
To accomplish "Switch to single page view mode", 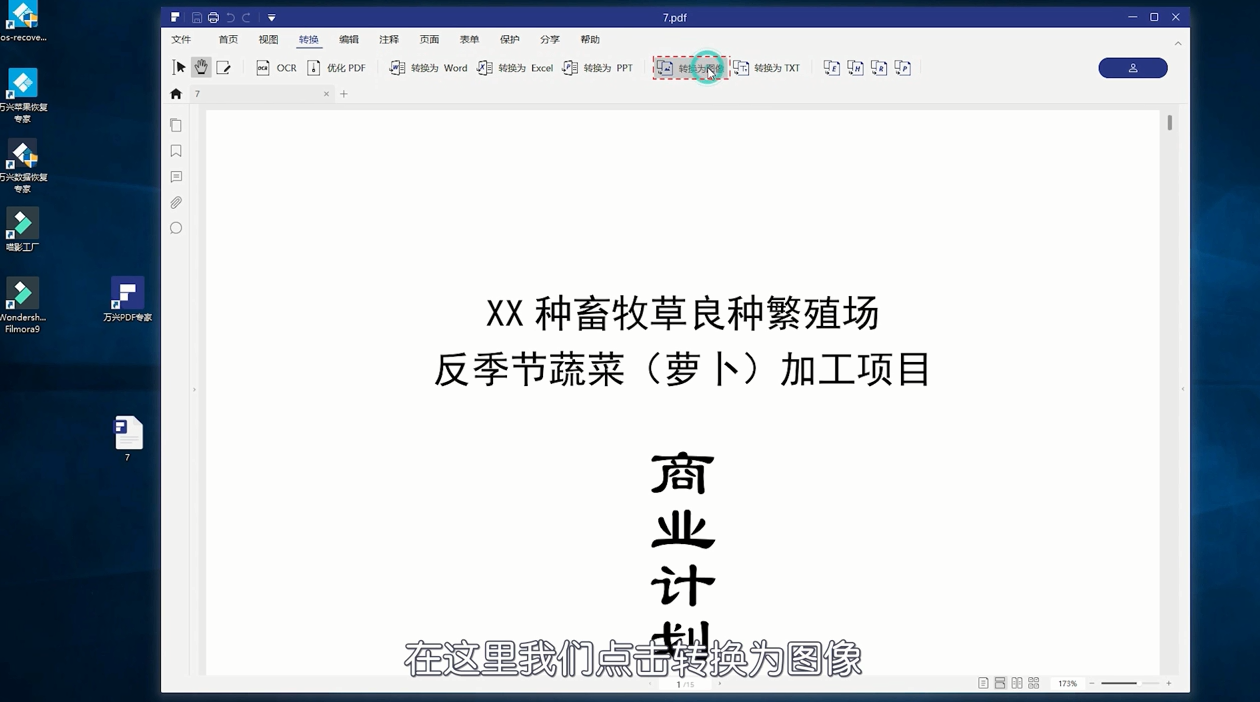I will tap(982, 683).
